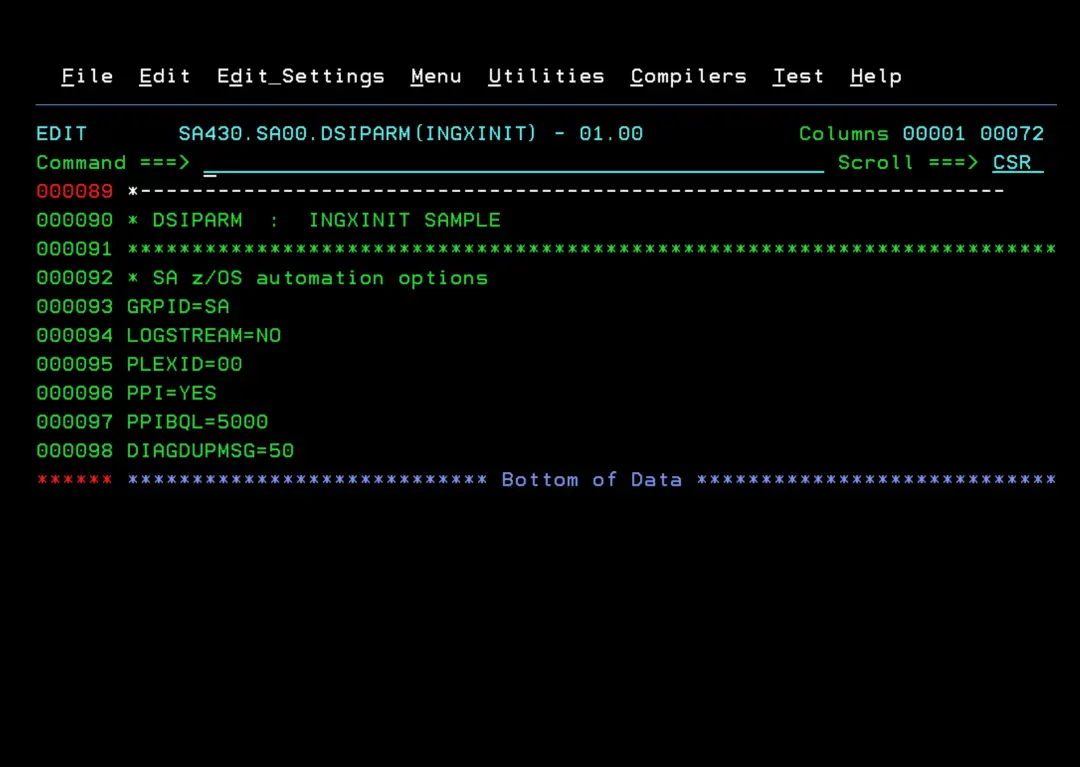Click the Command input field
This screenshot has width=1080, height=767.
click(513, 163)
